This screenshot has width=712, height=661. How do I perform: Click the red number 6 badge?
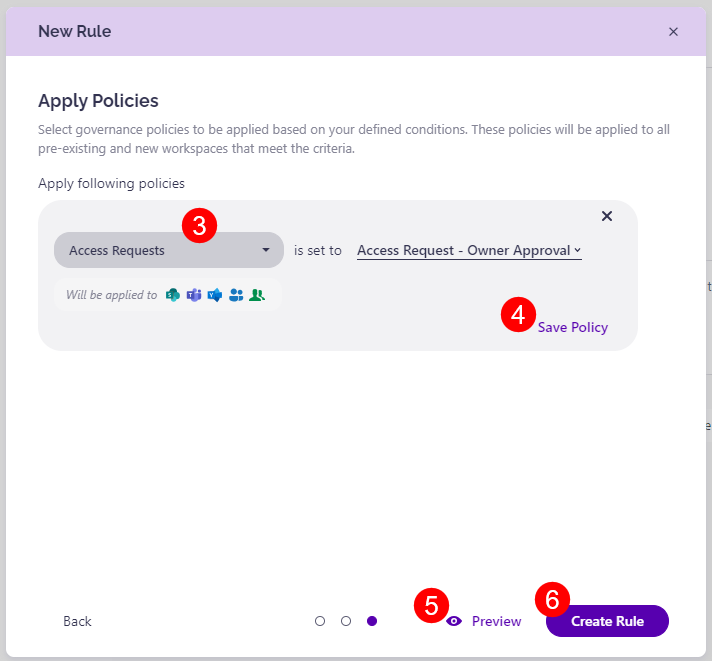pyautogui.click(x=553, y=600)
